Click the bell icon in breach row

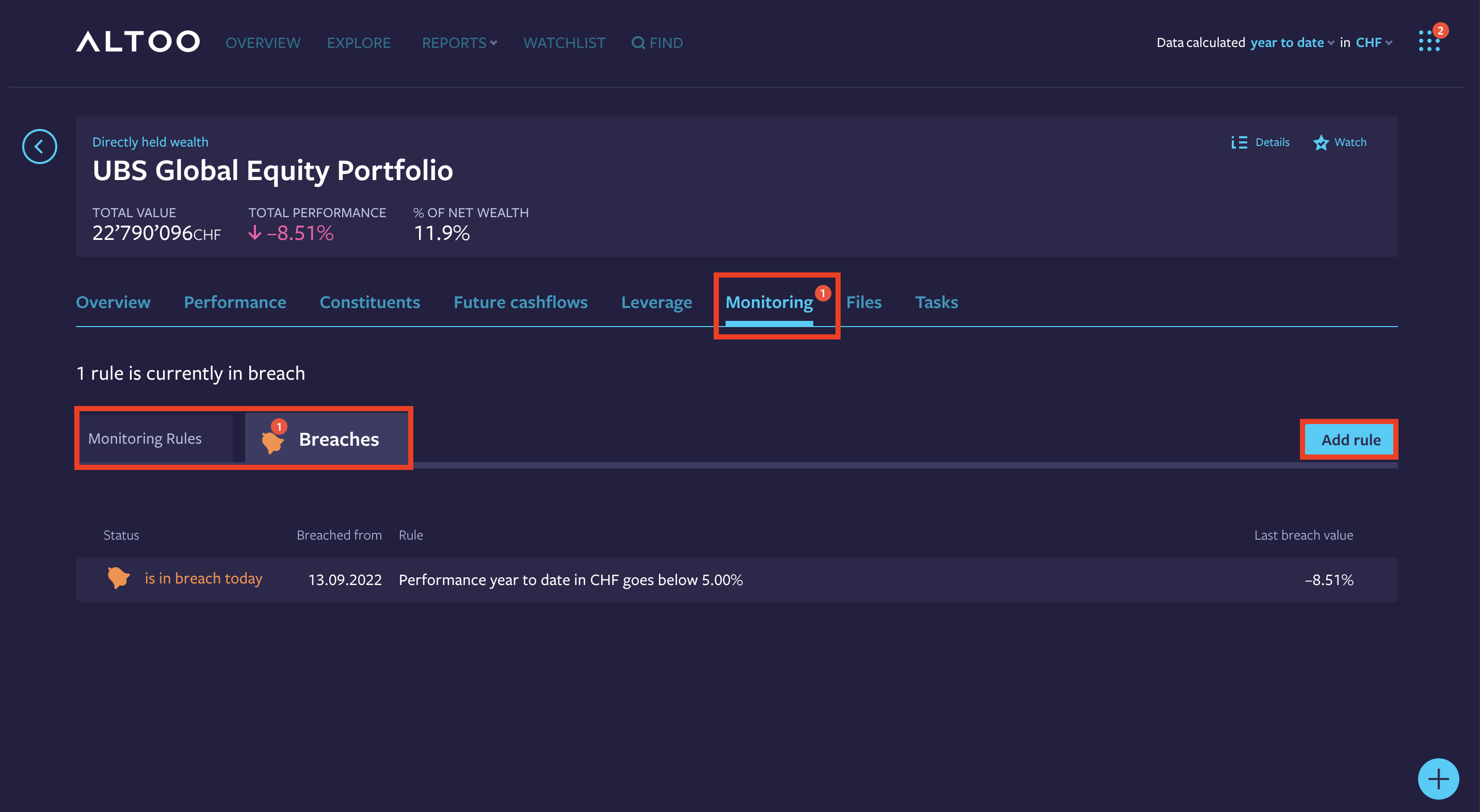click(x=118, y=578)
